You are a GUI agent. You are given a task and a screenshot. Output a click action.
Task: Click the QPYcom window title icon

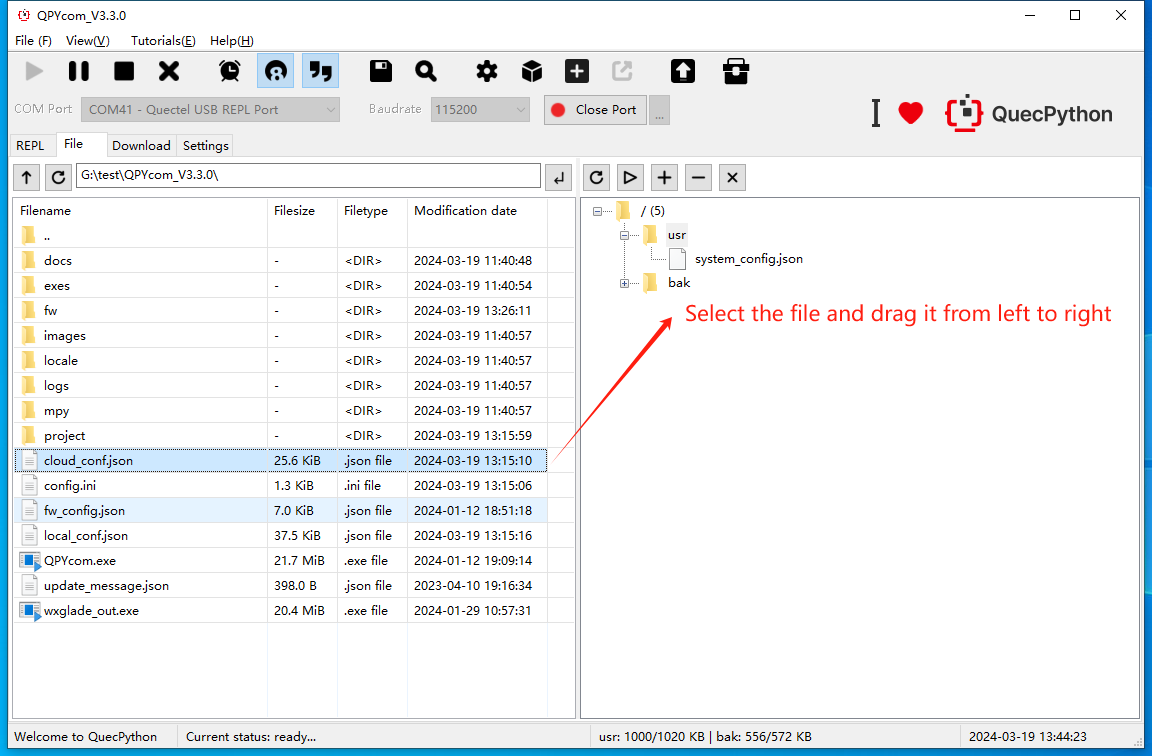[x=24, y=15]
